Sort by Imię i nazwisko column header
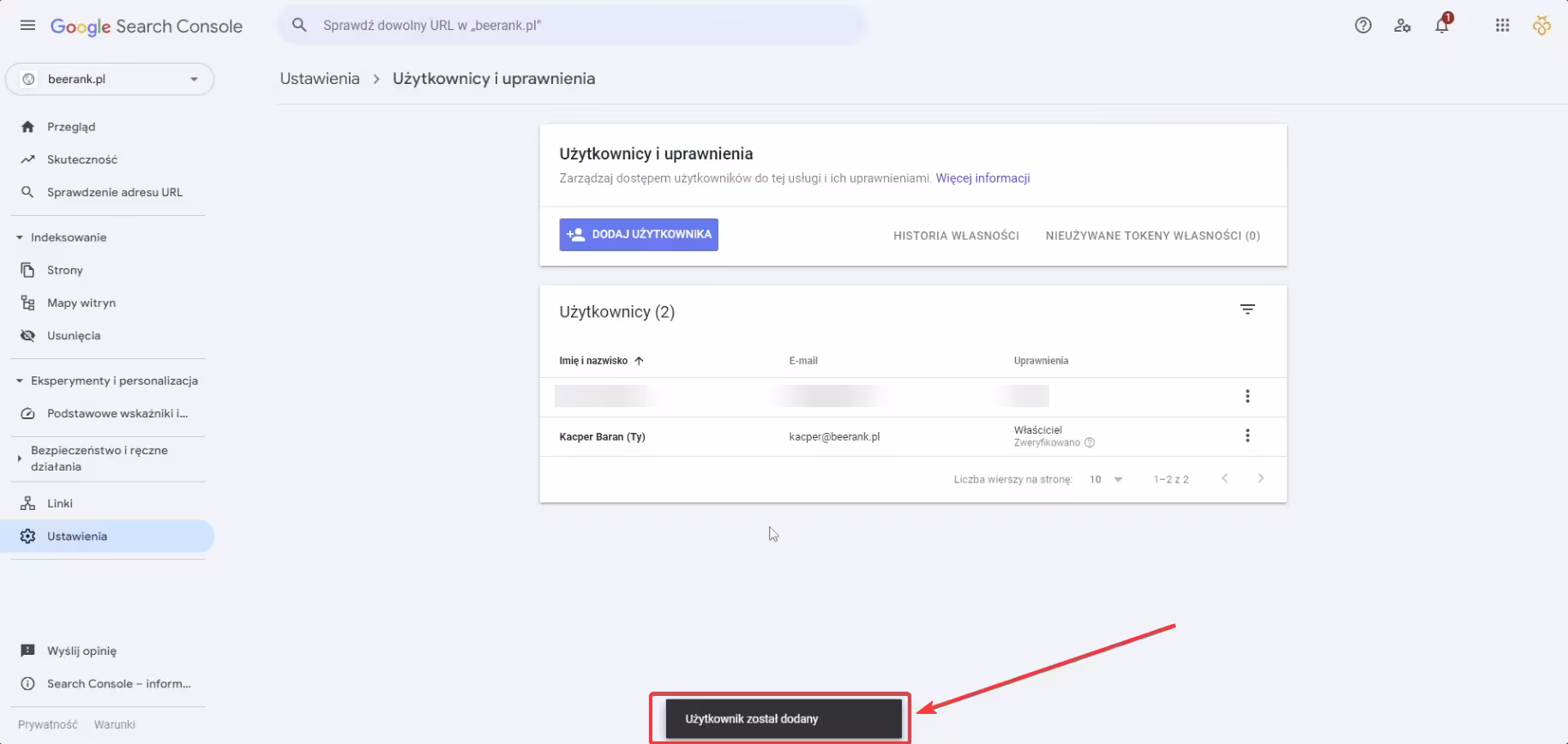The image size is (1568, 744). pos(594,361)
